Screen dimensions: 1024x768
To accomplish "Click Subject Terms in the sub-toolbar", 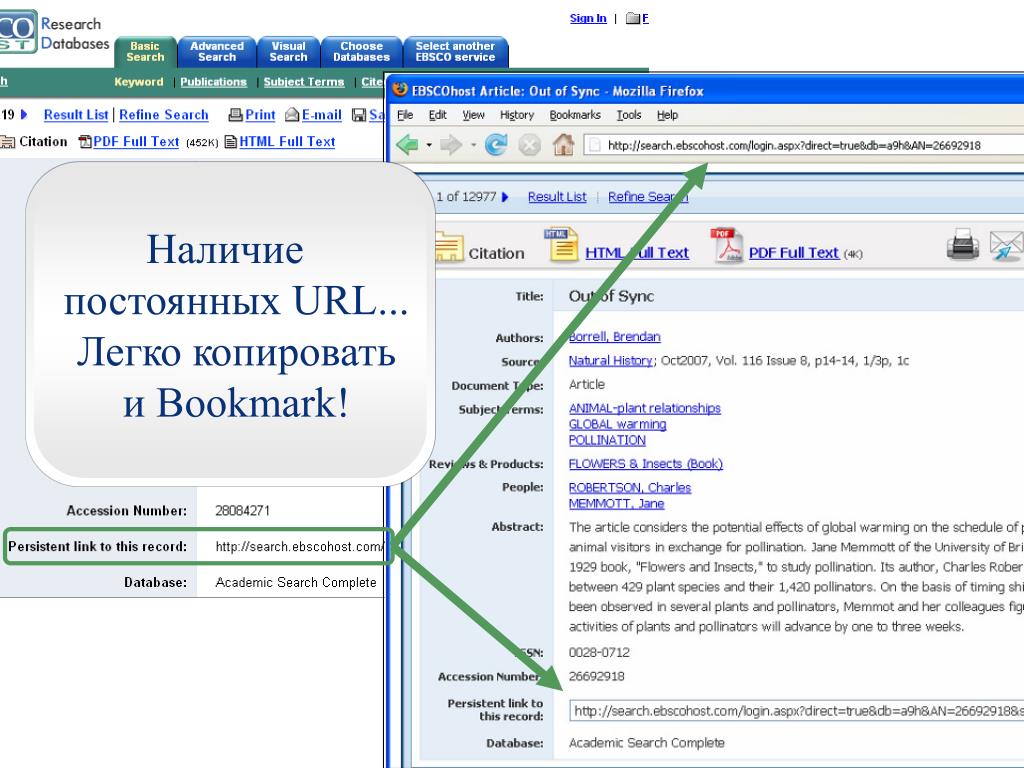I will click(x=304, y=82).
